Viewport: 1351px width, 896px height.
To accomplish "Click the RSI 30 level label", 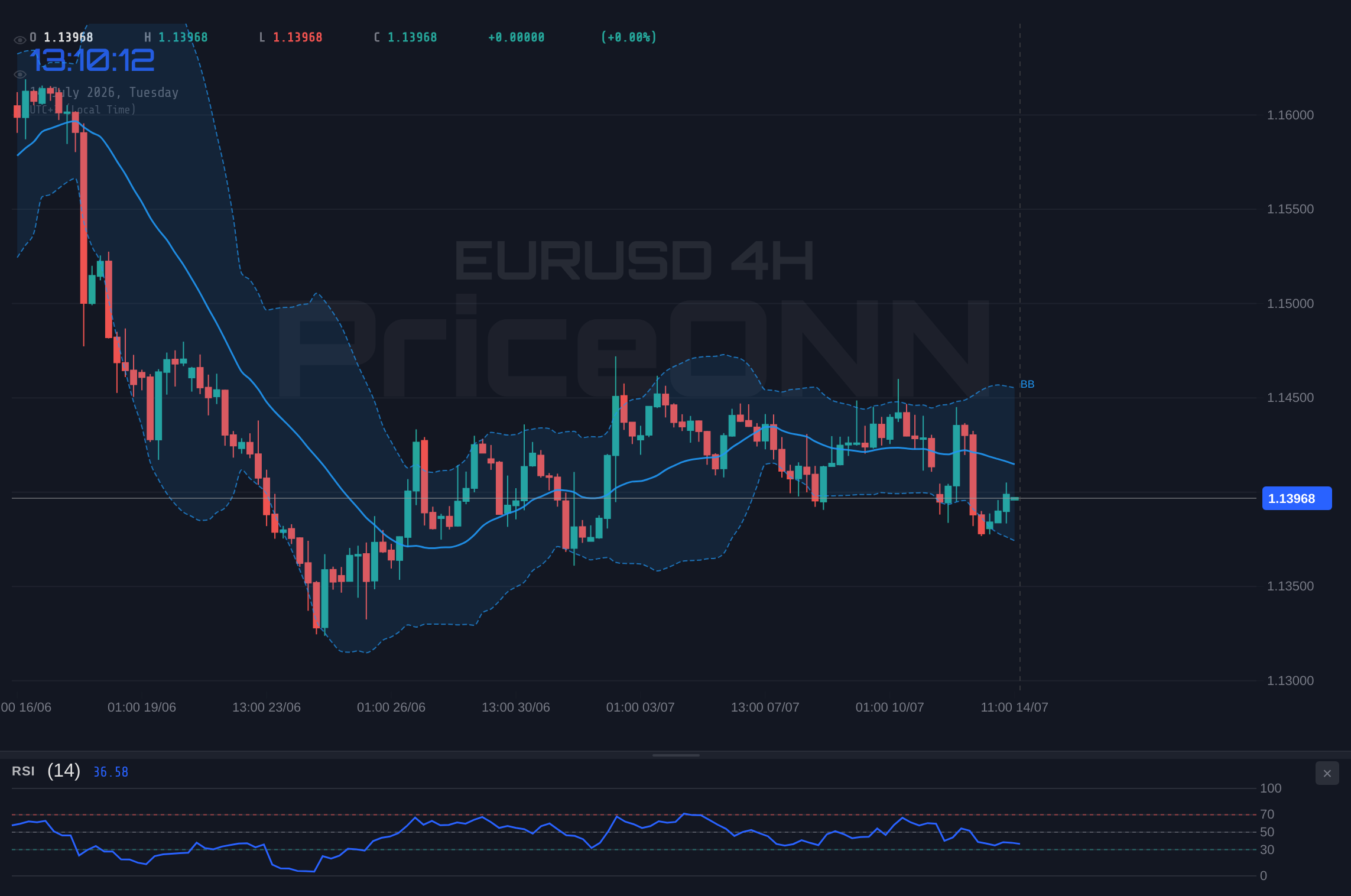I will tap(1267, 850).
